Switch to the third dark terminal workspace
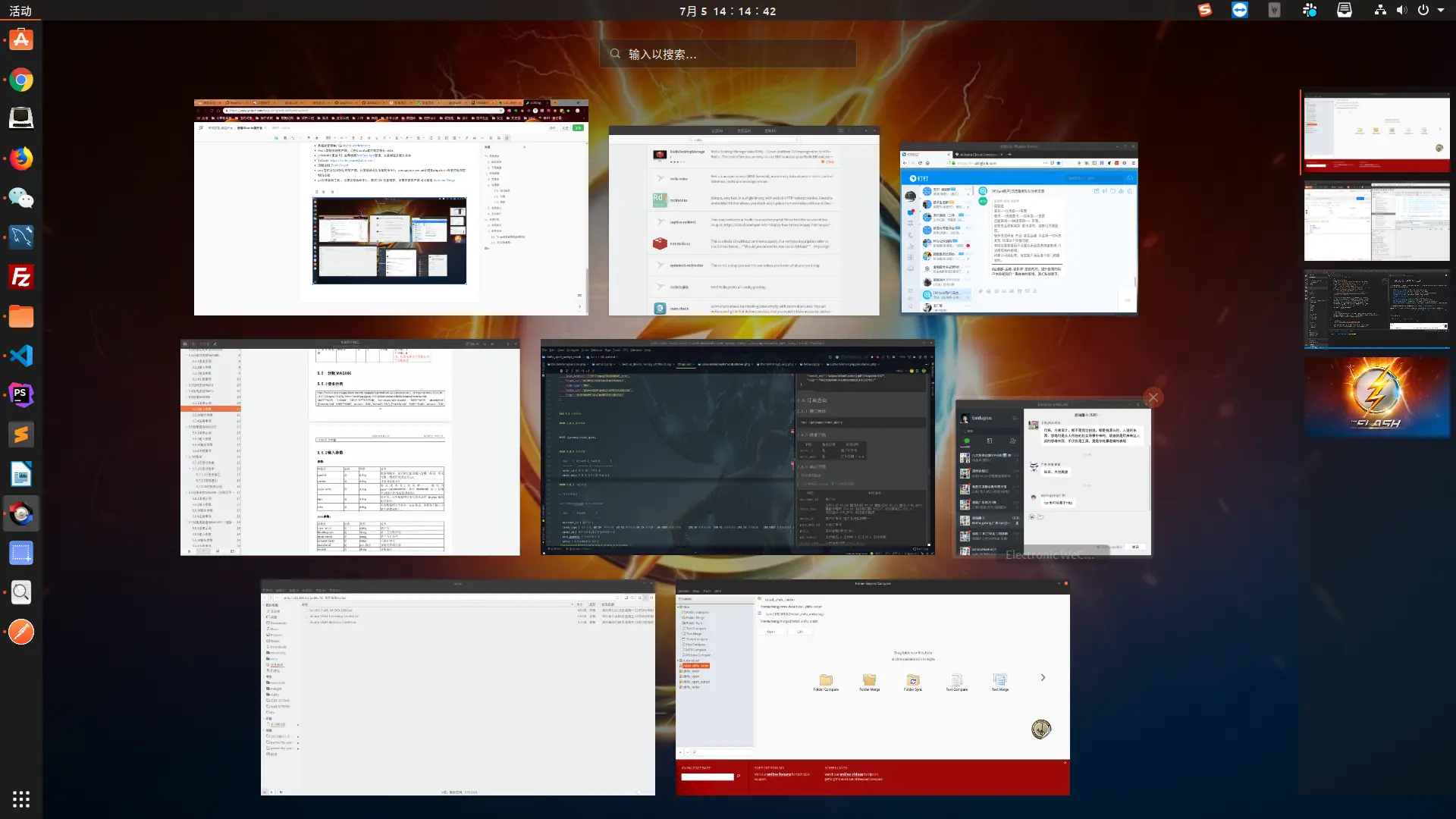Viewport: 1456px width, 819px height. 1376,309
